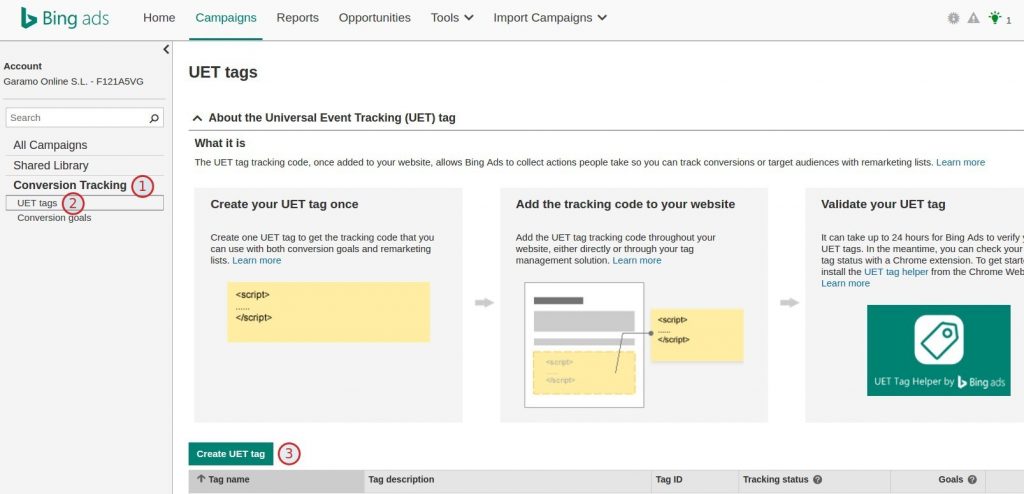The width and height of the screenshot is (1024, 494).
Task: Go to the Opportunities tab
Action: pos(374,18)
